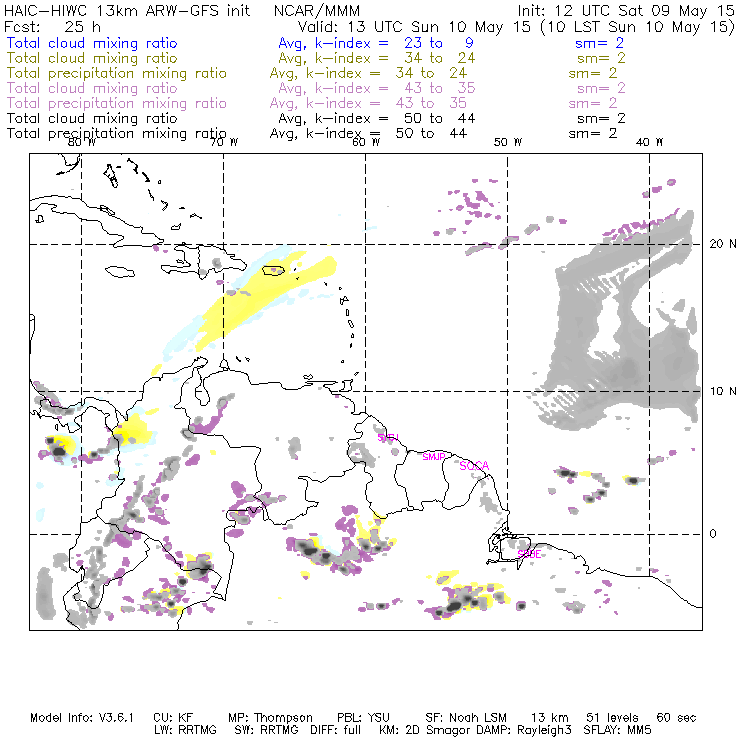Click "(10 LST Sun 10 May 15)" local time
This screenshot has width=740, height=740.
pos(638,27)
